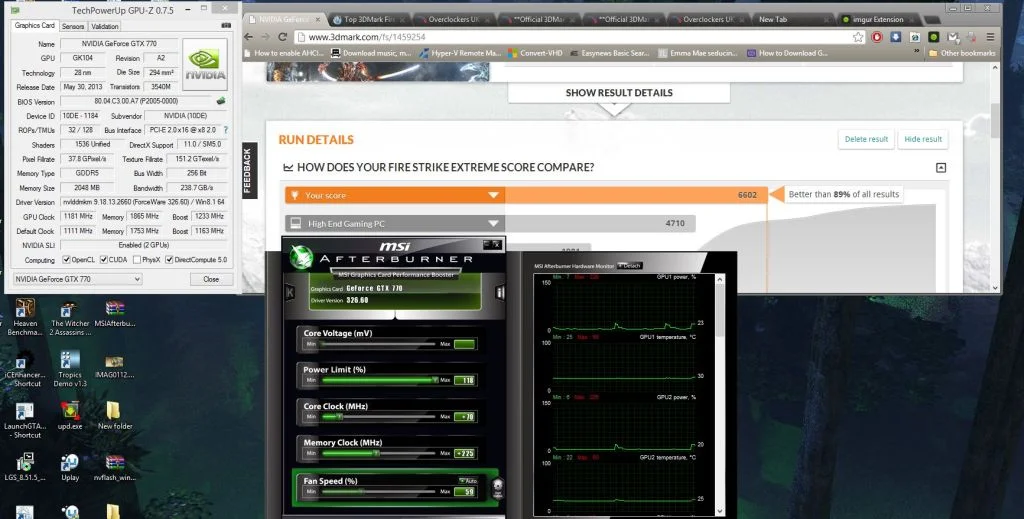Click the Afterburner info (i) side button
The image size is (1024, 519).
point(500,292)
